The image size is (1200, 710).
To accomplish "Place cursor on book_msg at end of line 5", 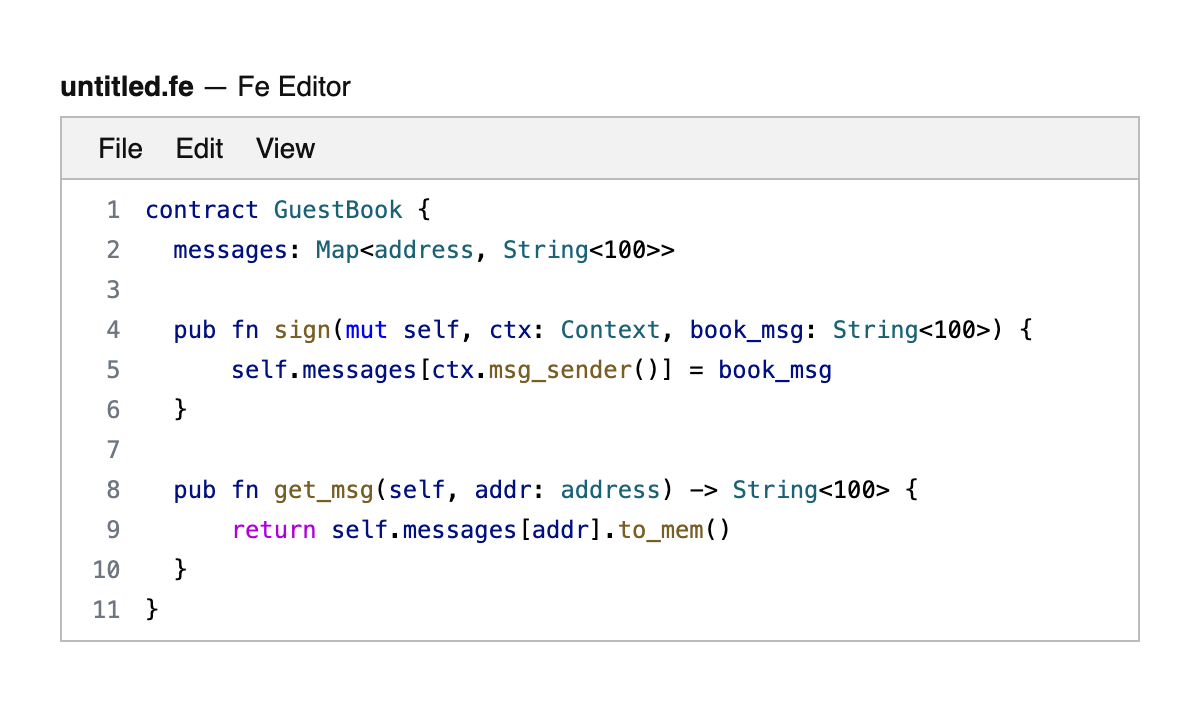I will [775, 370].
